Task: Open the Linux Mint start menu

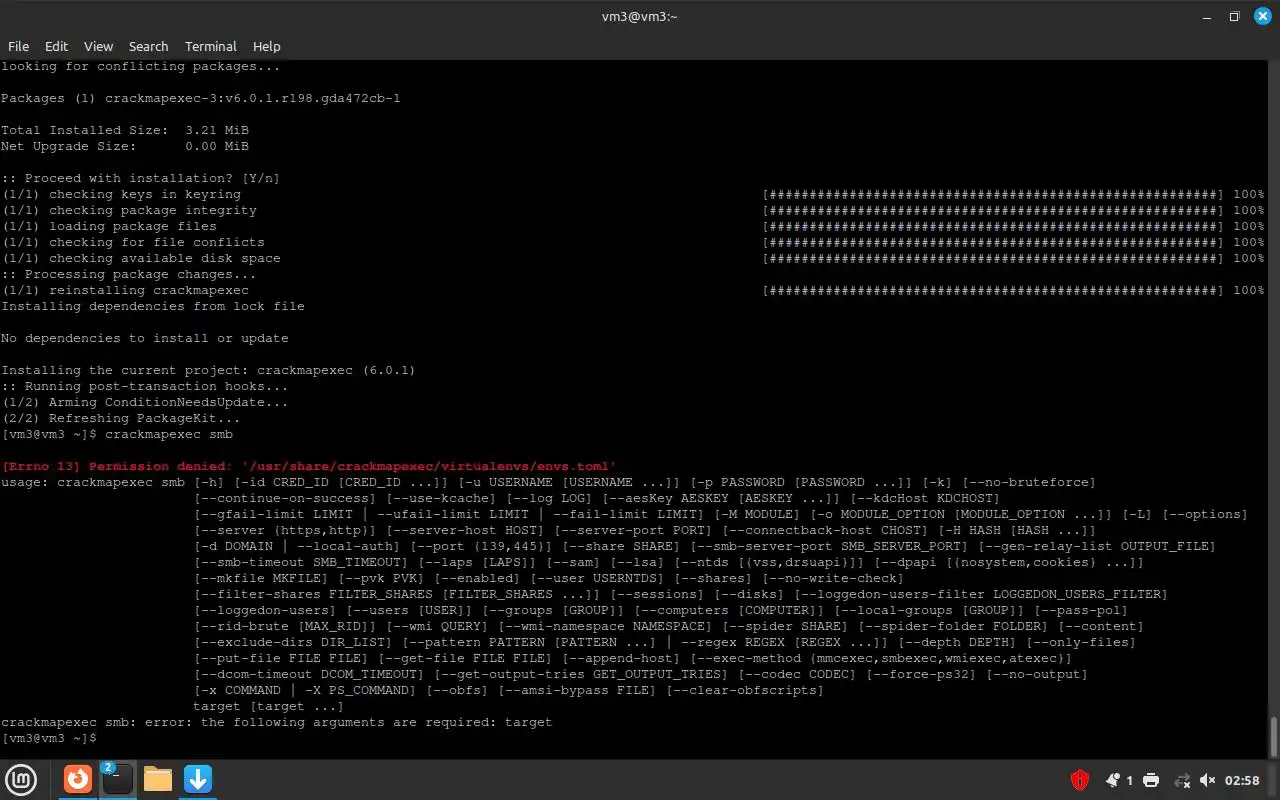Action: [x=22, y=779]
